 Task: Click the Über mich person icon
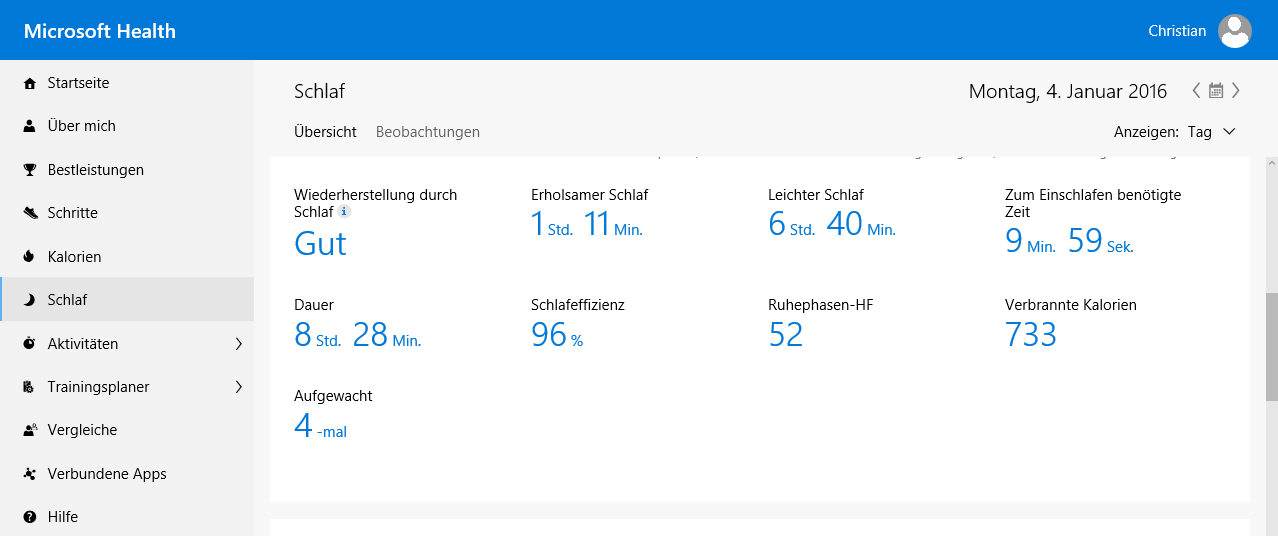click(x=29, y=126)
